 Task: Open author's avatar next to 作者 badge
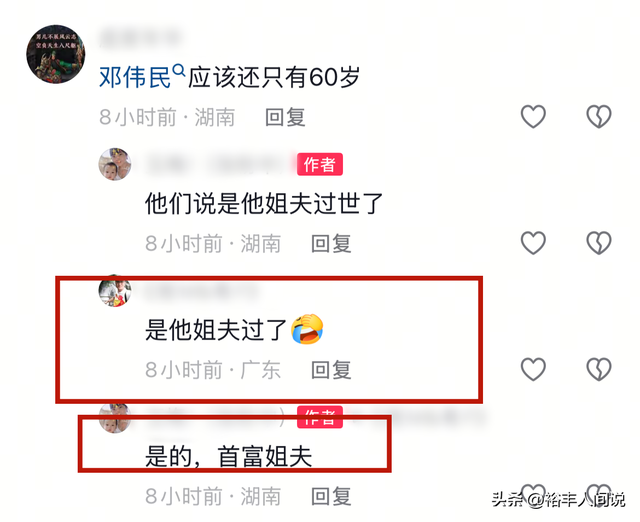pos(115,164)
